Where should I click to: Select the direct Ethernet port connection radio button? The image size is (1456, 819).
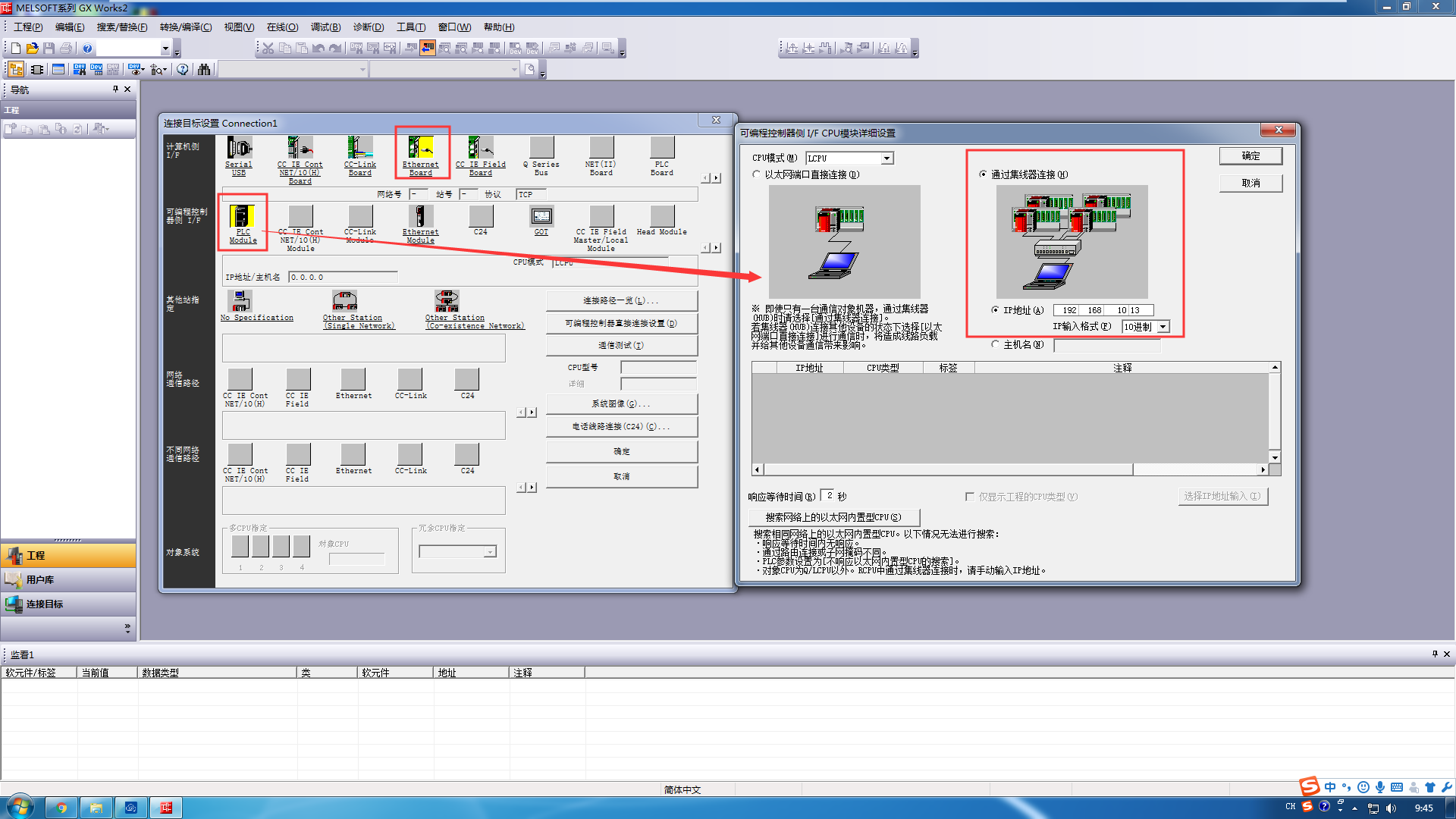756,174
